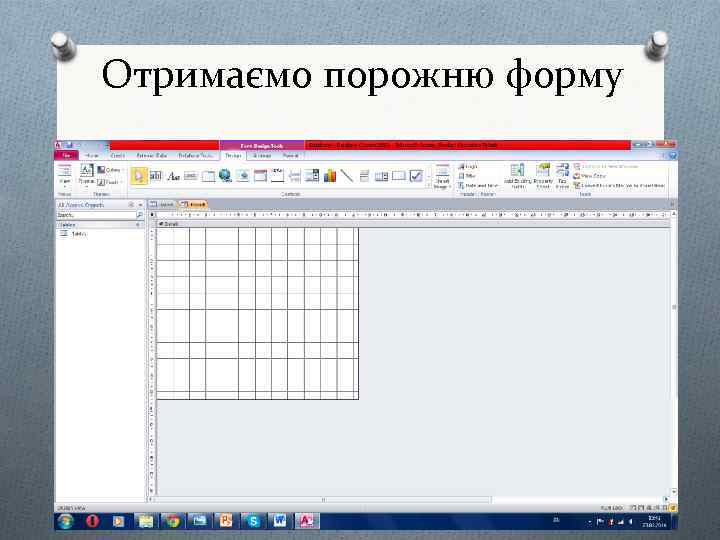Switch to the Database Tools tab
Image resolution: width=720 pixels, height=540 pixels.
pos(196,156)
